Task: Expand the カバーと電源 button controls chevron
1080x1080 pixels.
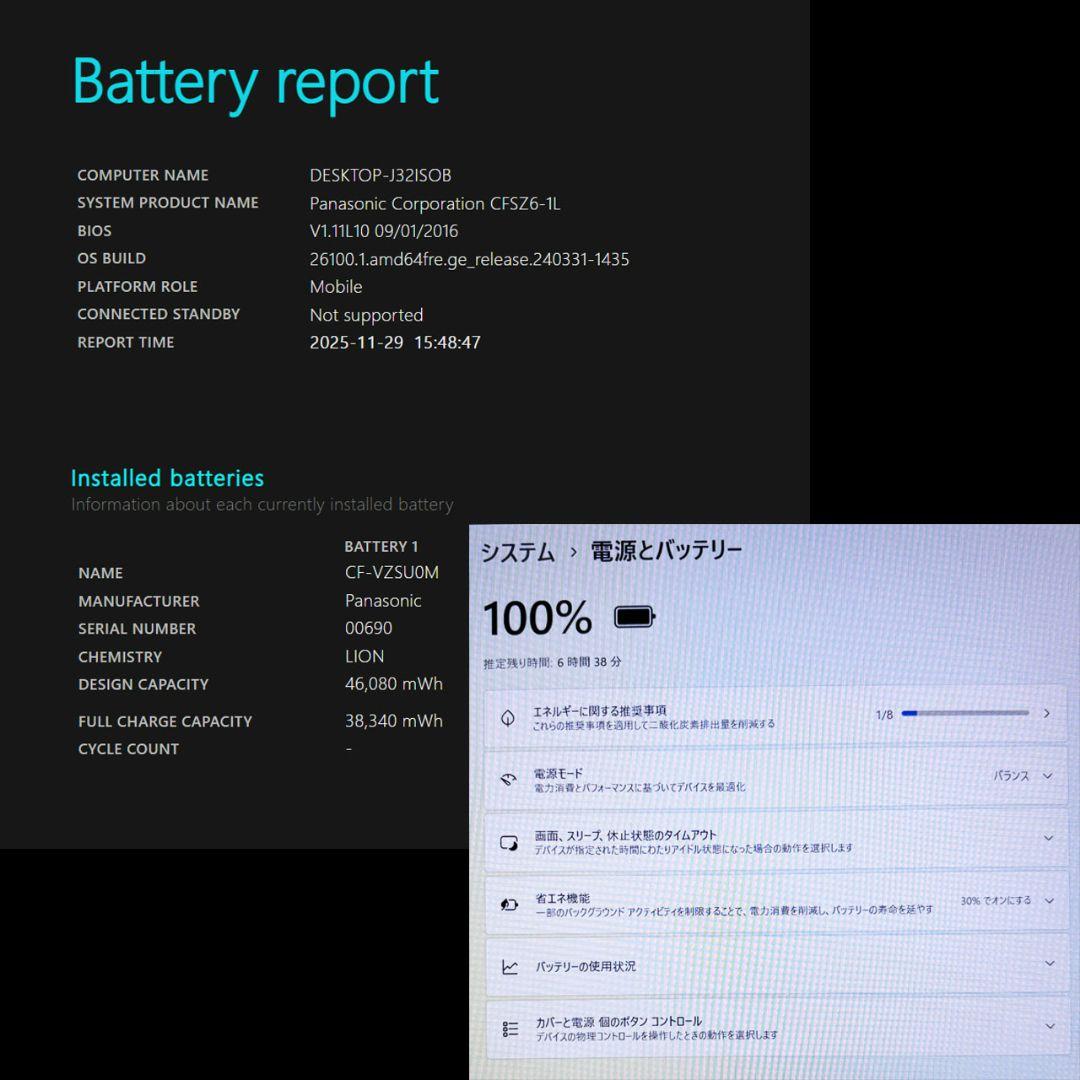Action: pyautogui.click(x=1049, y=1026)
